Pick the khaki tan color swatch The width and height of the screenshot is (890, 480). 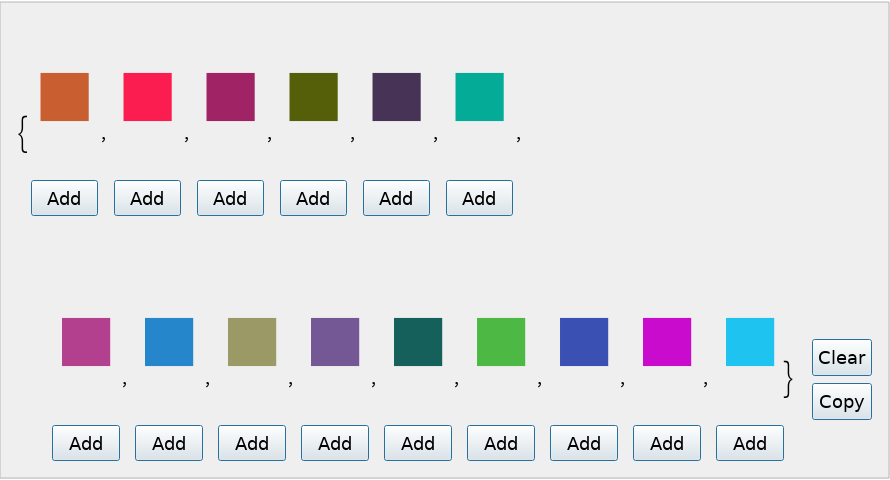(252, 342)
